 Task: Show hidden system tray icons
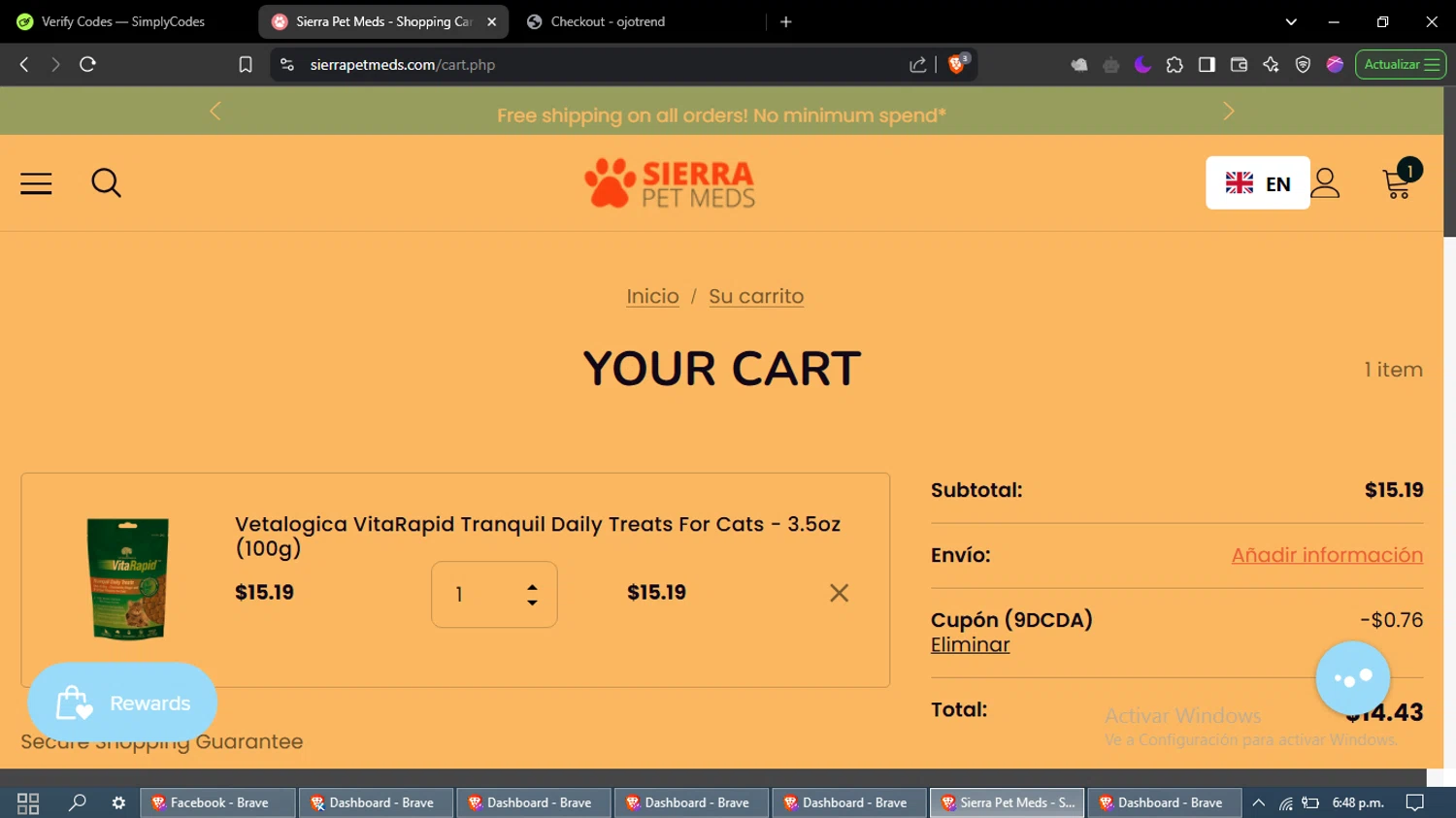coord(1258,802)
